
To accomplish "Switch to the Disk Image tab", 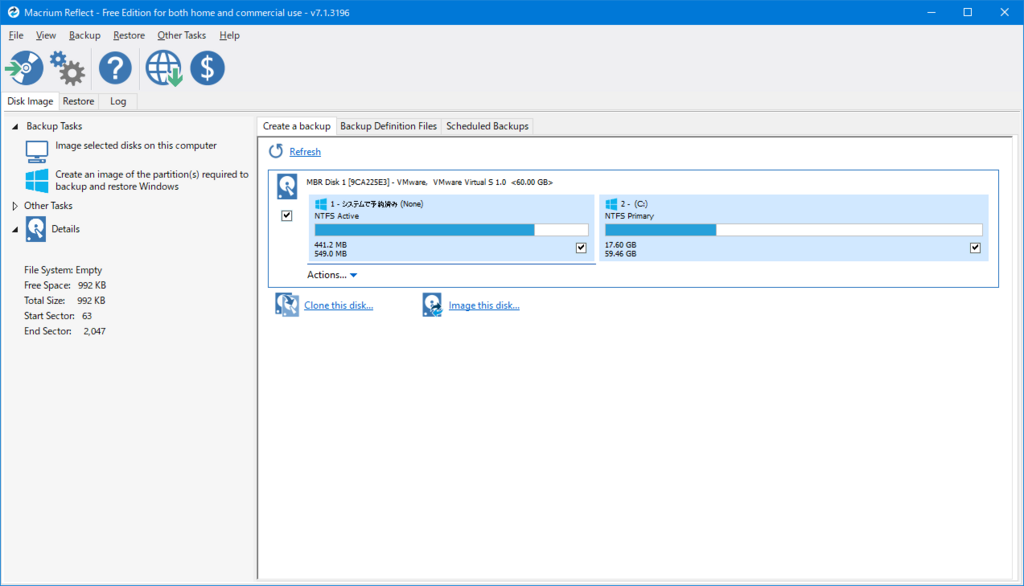I will [x=30, y=101].
